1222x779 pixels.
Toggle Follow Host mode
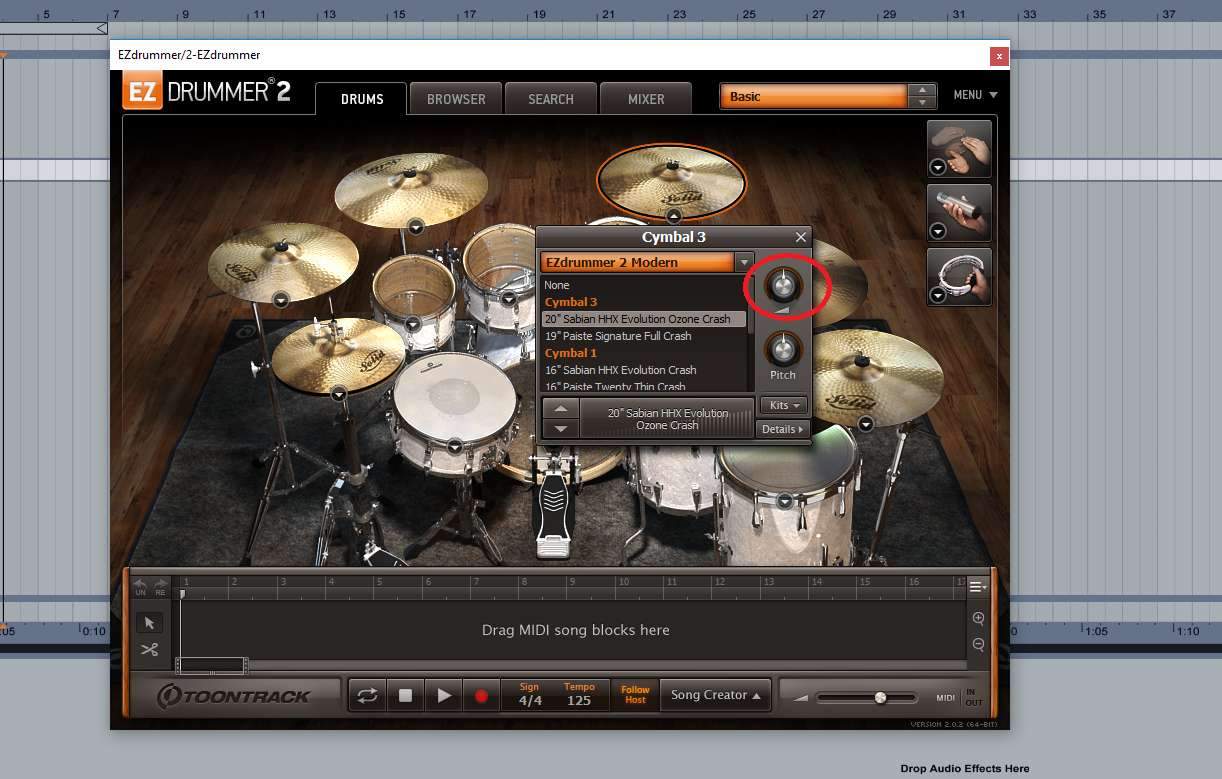click(635, 695)
